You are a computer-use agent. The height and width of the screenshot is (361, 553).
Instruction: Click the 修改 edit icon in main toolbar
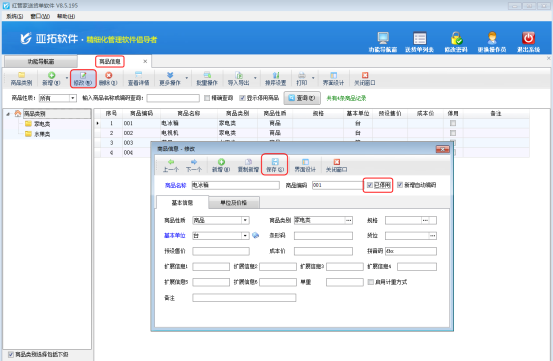tap(83, 75)
